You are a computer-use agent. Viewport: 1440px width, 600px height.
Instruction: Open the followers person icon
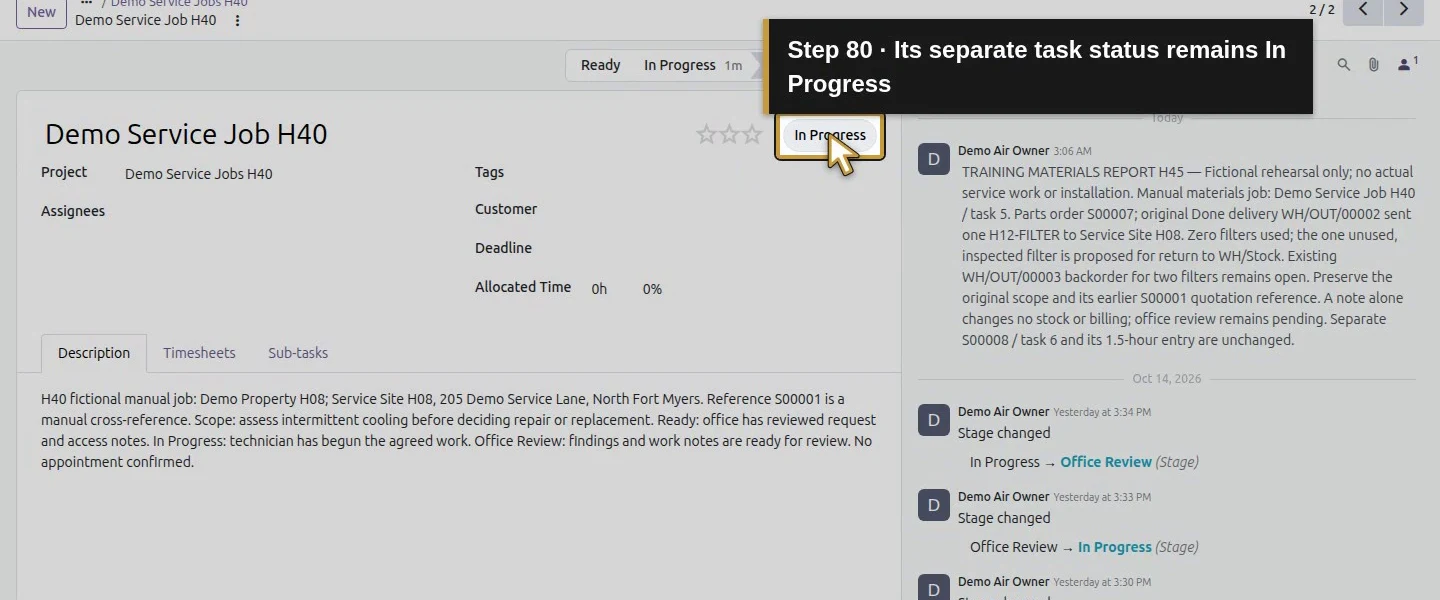point(1407,64)
